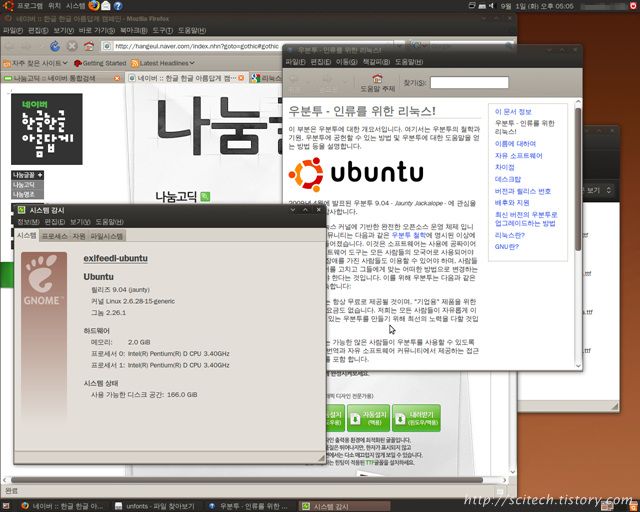Click the 찾기 search field in help window
The height and width of the screenshot is (512, 640).
469,83
